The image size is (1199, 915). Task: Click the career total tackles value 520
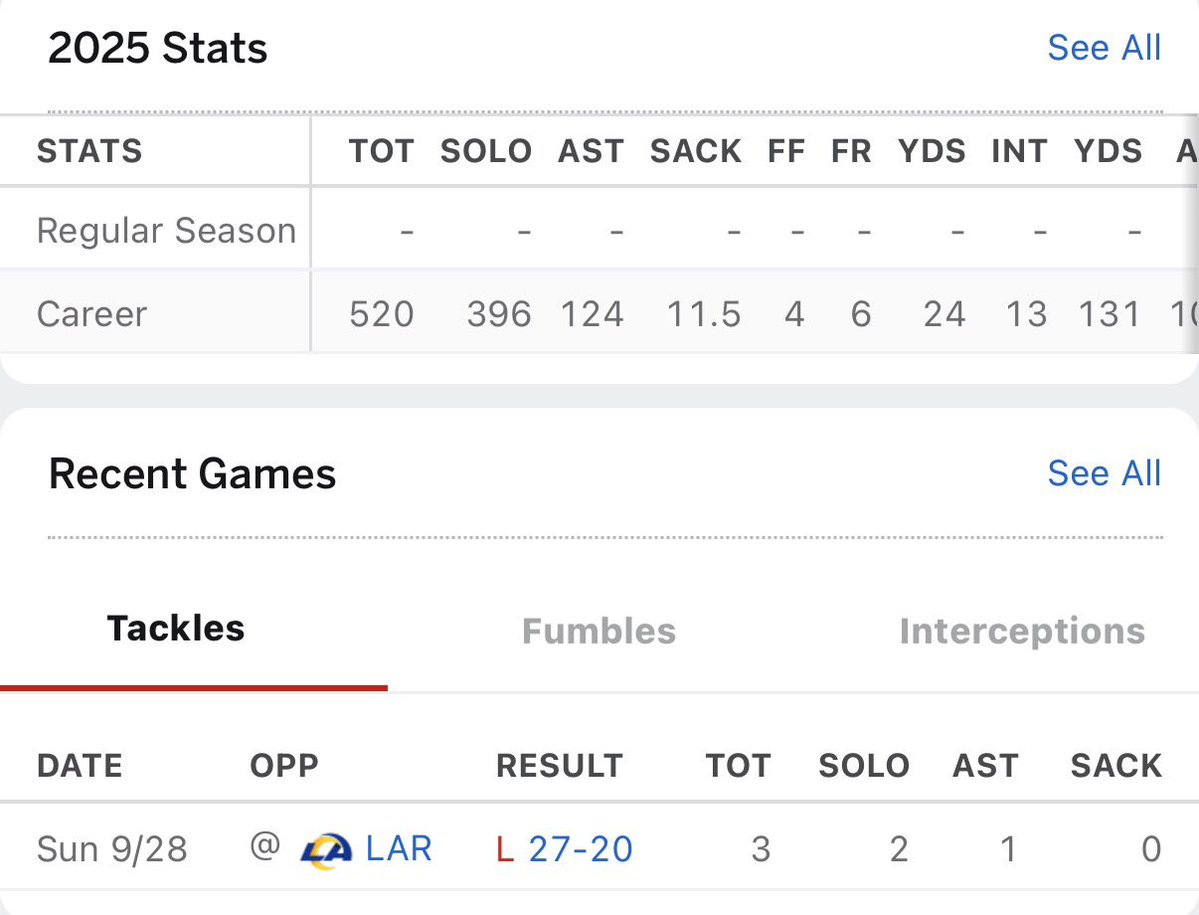coord(381,314)
